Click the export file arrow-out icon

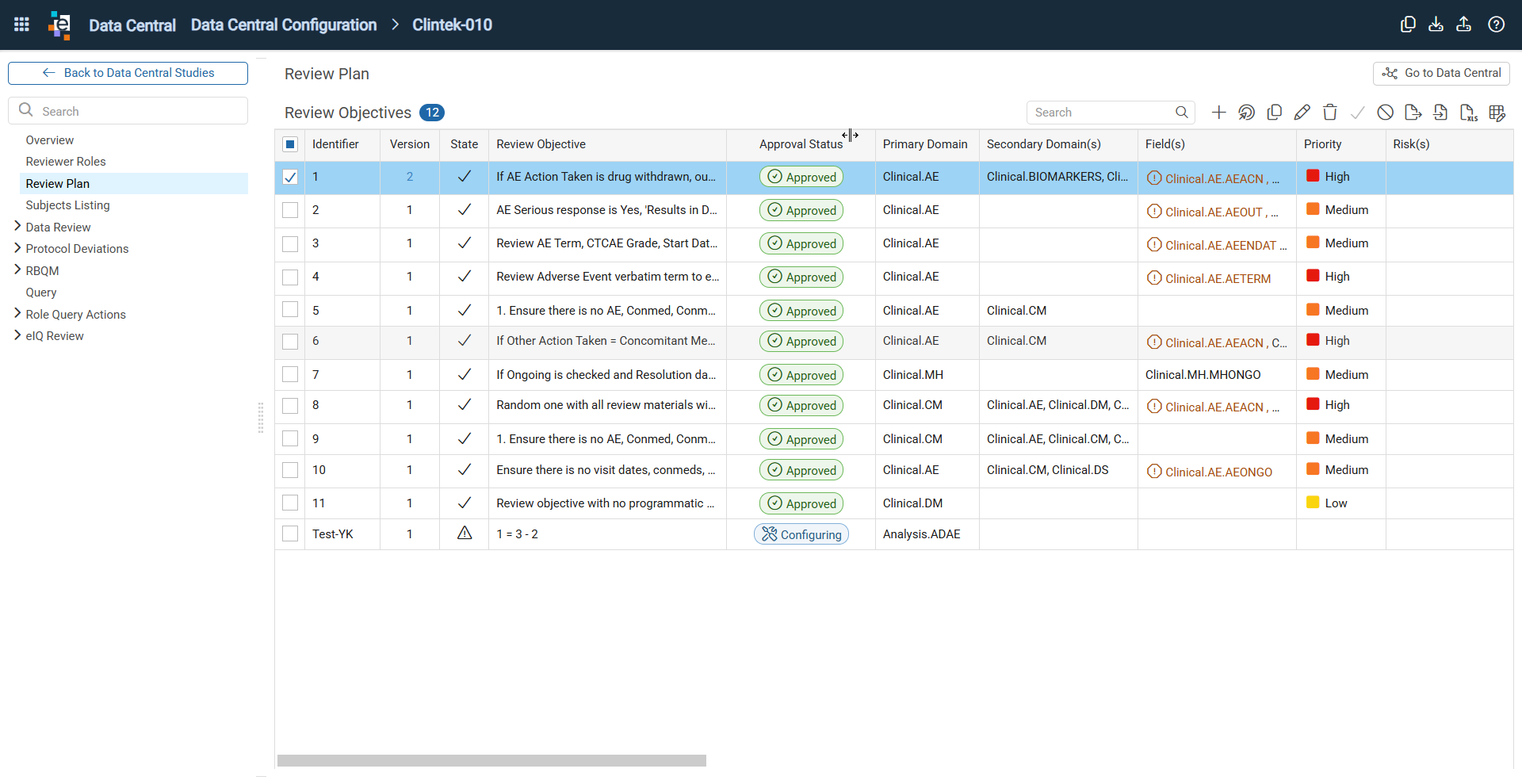(x=1413, y=113)
